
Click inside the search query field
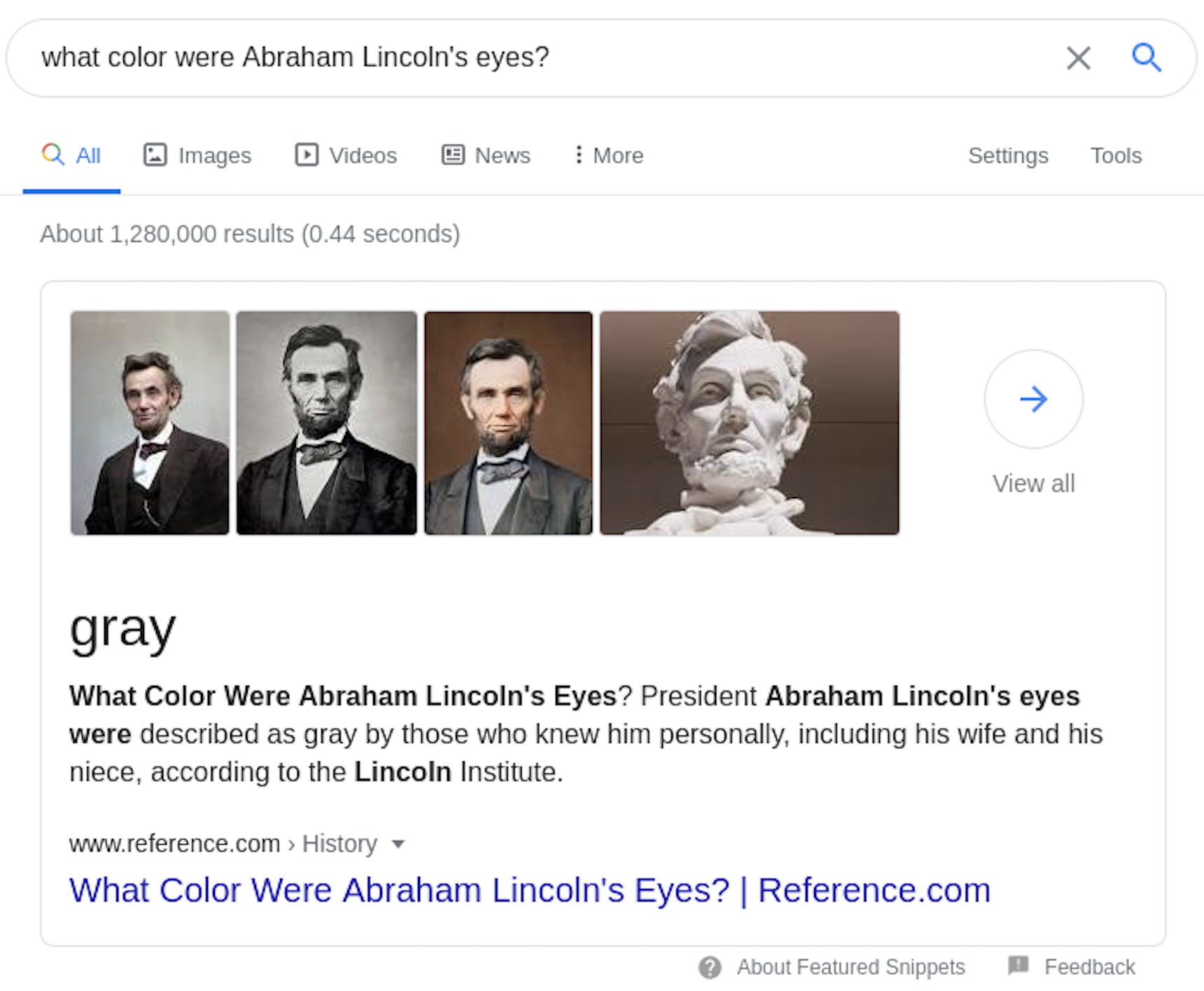(532, 58)
